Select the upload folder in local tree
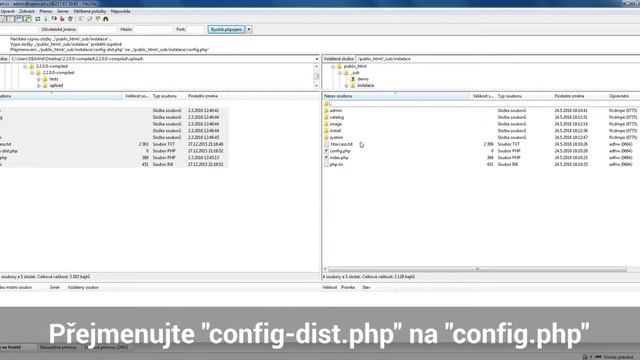The width and height of the screenshot is (640, 360). tap(56, 86)
